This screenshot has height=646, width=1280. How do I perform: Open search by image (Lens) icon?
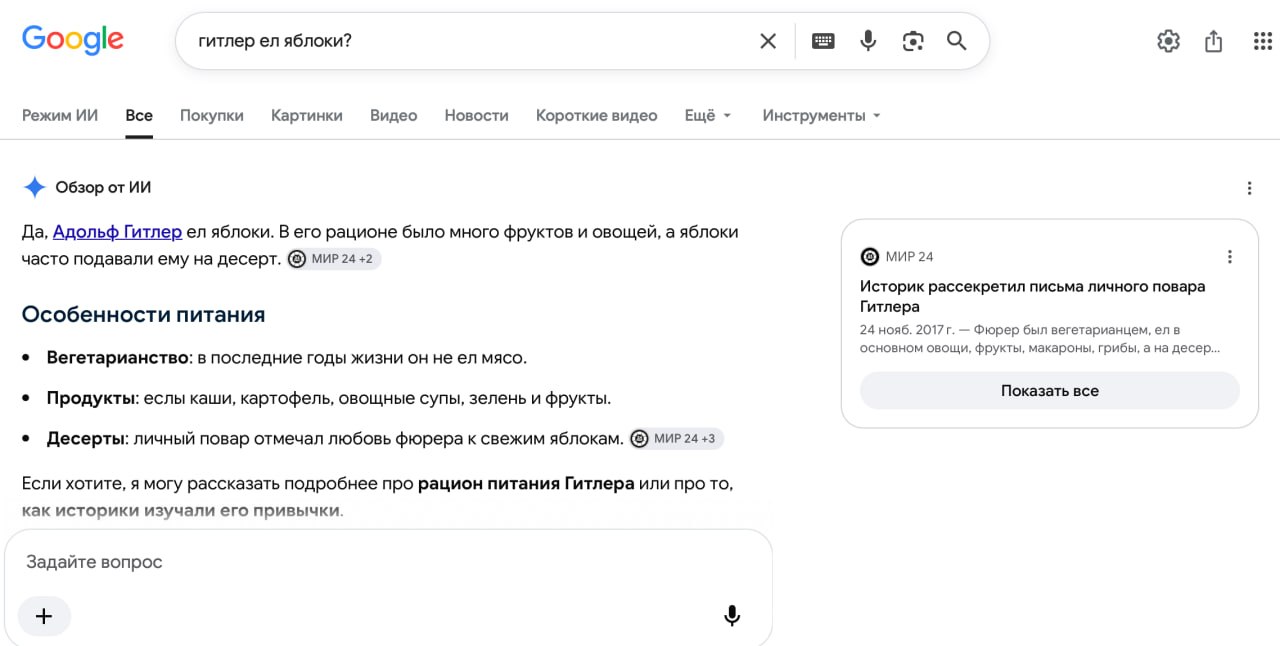(x=912, y=41)
